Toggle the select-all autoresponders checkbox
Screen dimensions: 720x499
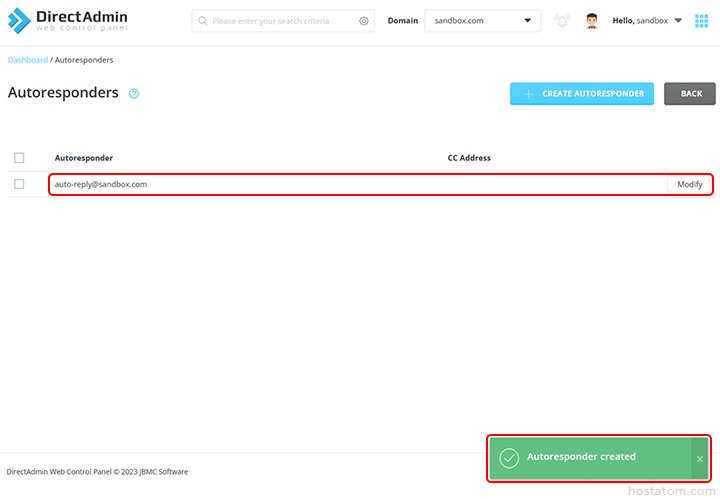point(19,158)
